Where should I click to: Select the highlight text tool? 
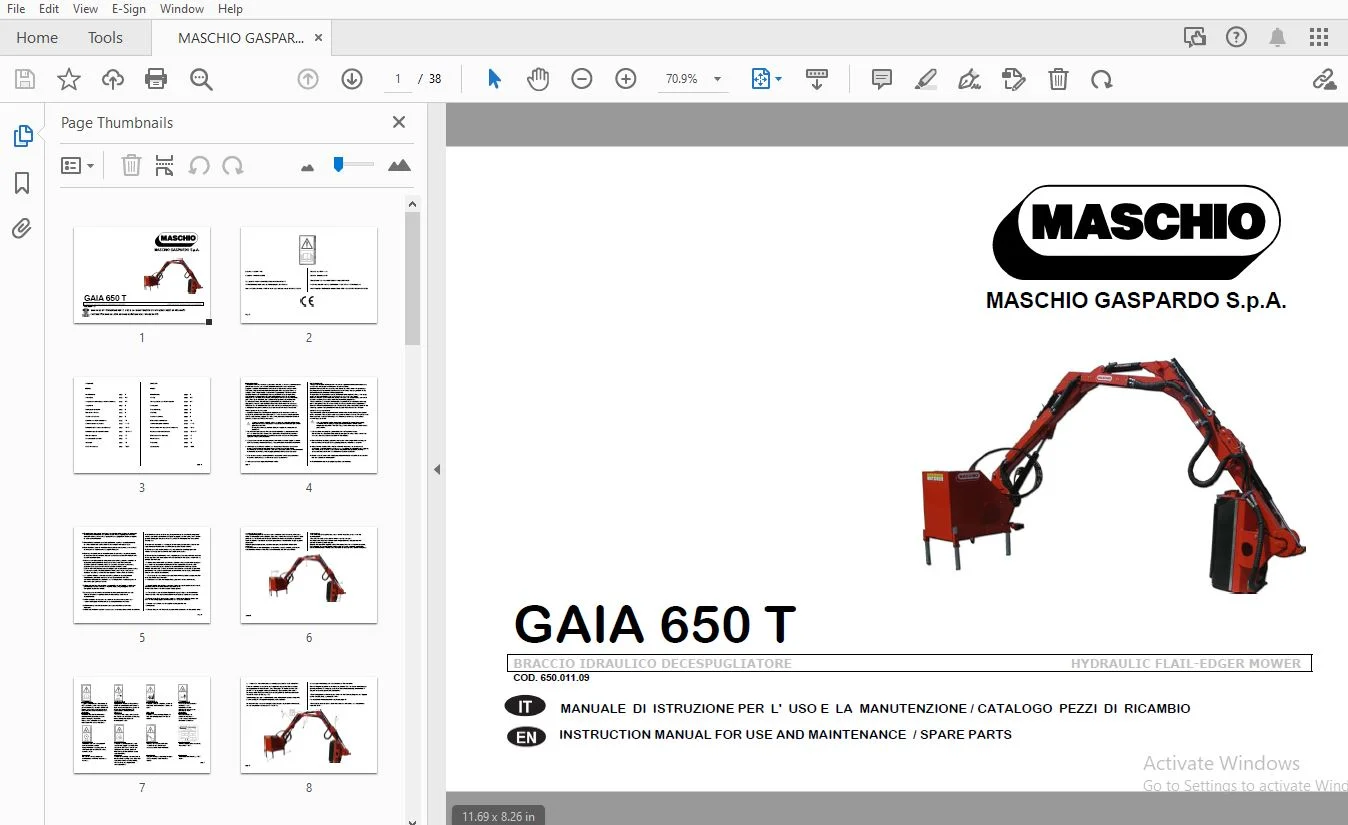tap(925, 79)
